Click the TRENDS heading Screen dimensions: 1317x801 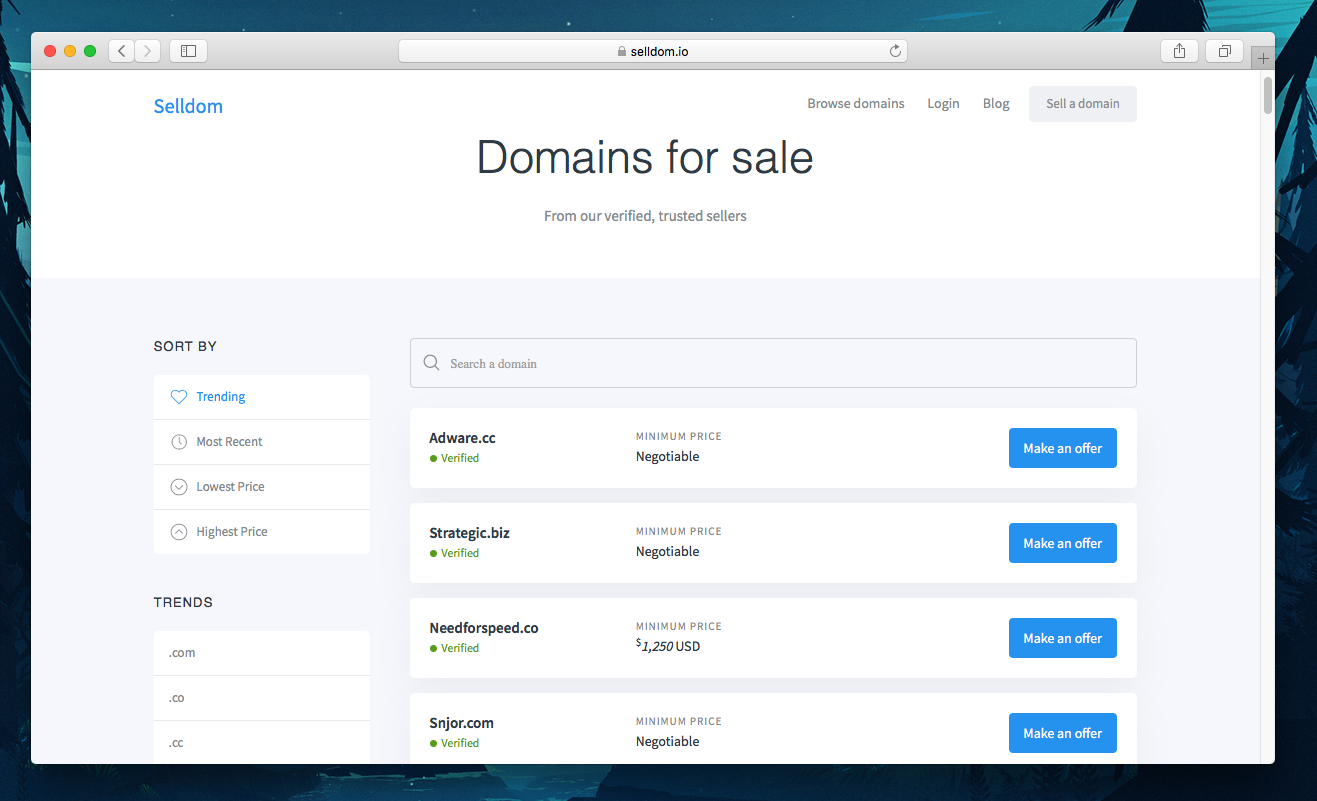tap(183, 602)
